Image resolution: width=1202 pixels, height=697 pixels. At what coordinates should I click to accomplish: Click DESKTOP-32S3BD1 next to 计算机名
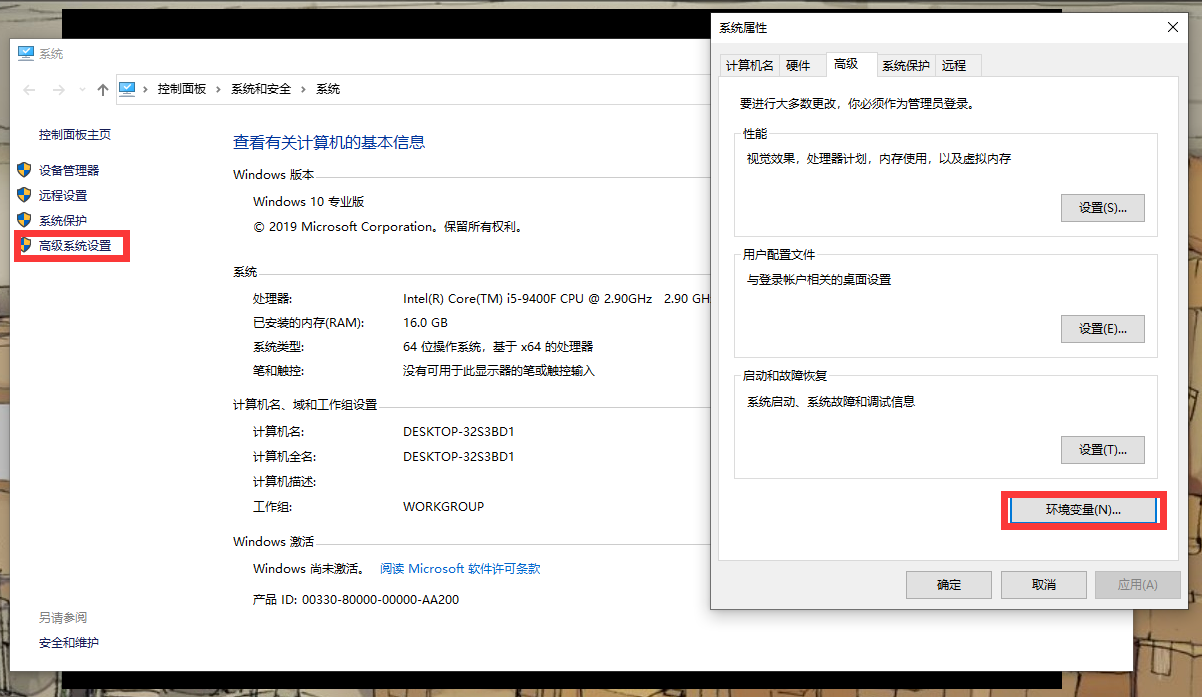pyautogui.click(x=458, y=432)
